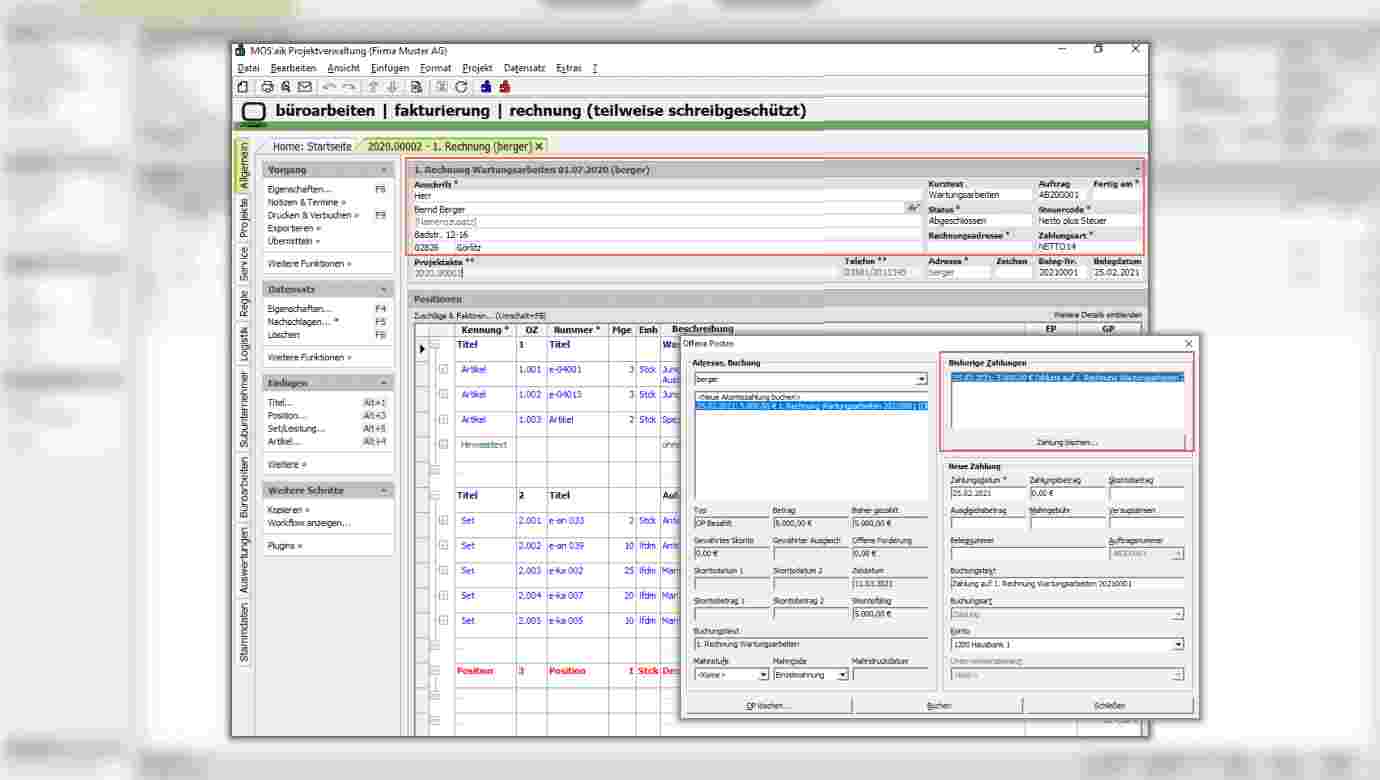Expand the e-an 033 Set row
The height and width of the screenshot is (780, 1380).
click(443, 521)
